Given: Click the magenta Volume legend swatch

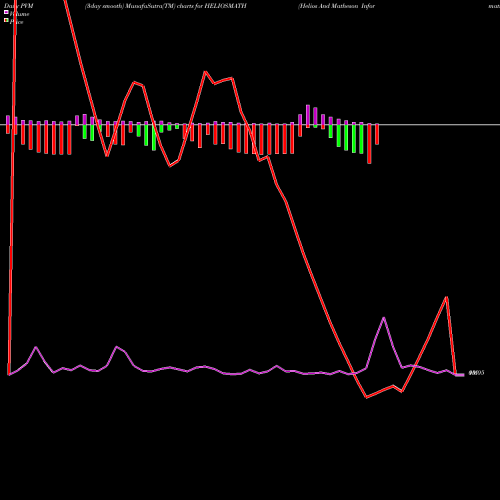Looking at the screenshot, I should pyautogui.click(x=6, y=12).
